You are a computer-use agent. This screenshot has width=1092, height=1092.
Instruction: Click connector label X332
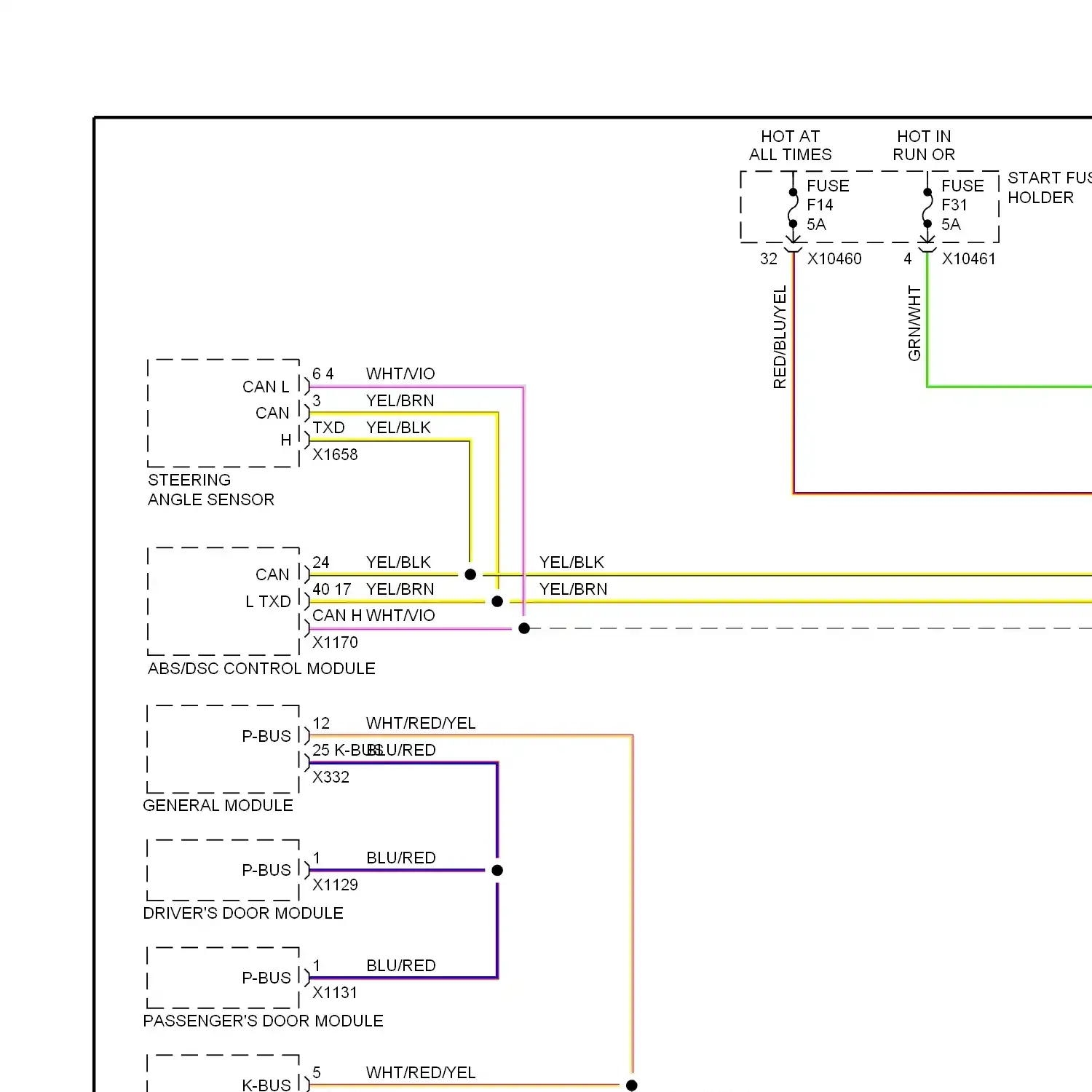(331, 778)
